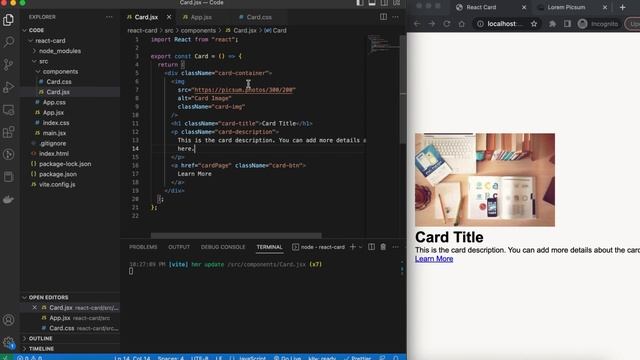Open the Debug Console panel tab

click(223, 247)
